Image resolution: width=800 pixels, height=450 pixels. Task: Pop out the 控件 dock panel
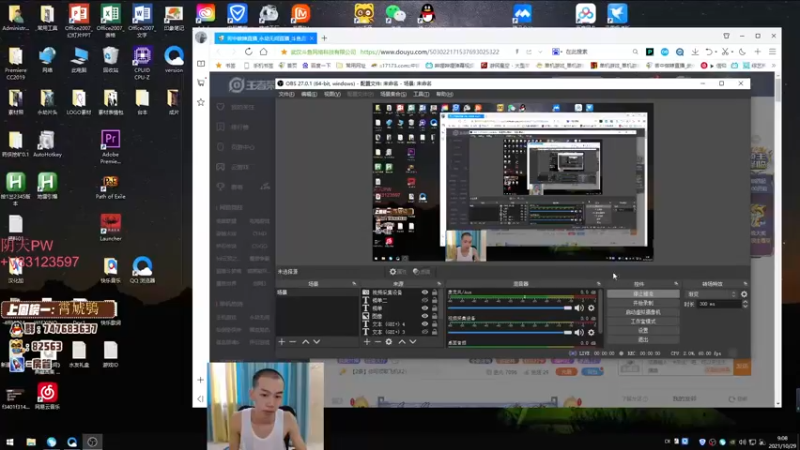coord(676,284)
